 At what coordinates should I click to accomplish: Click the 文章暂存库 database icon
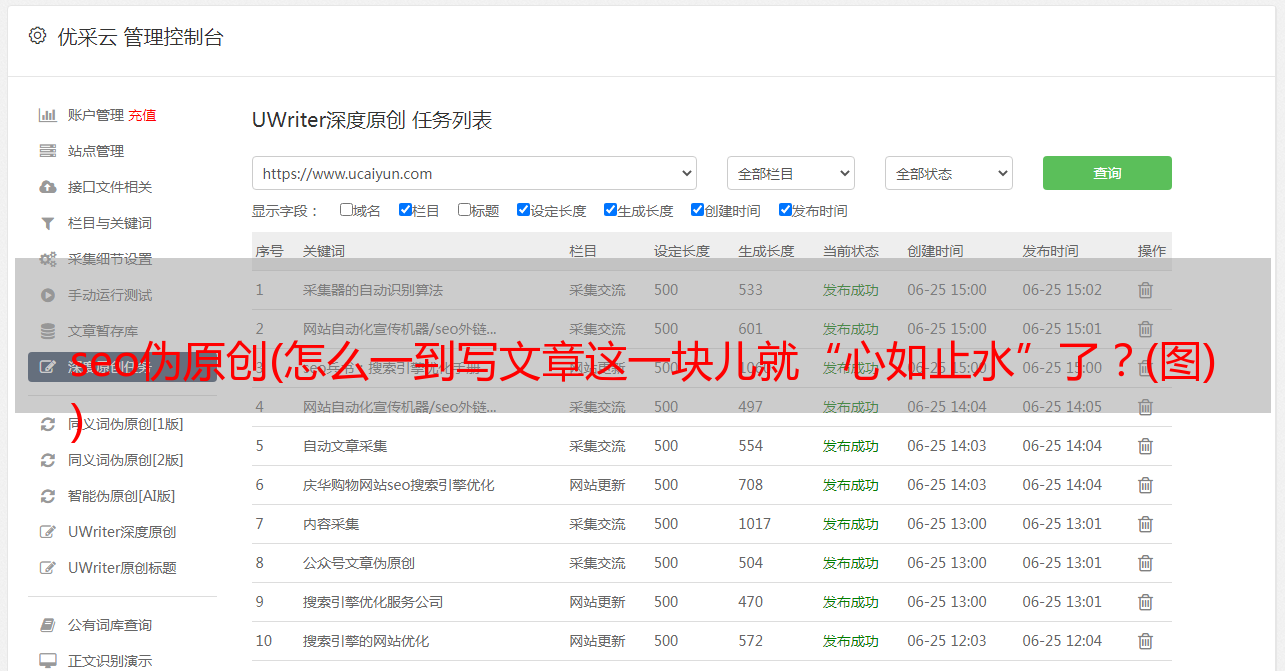[47, 331]
